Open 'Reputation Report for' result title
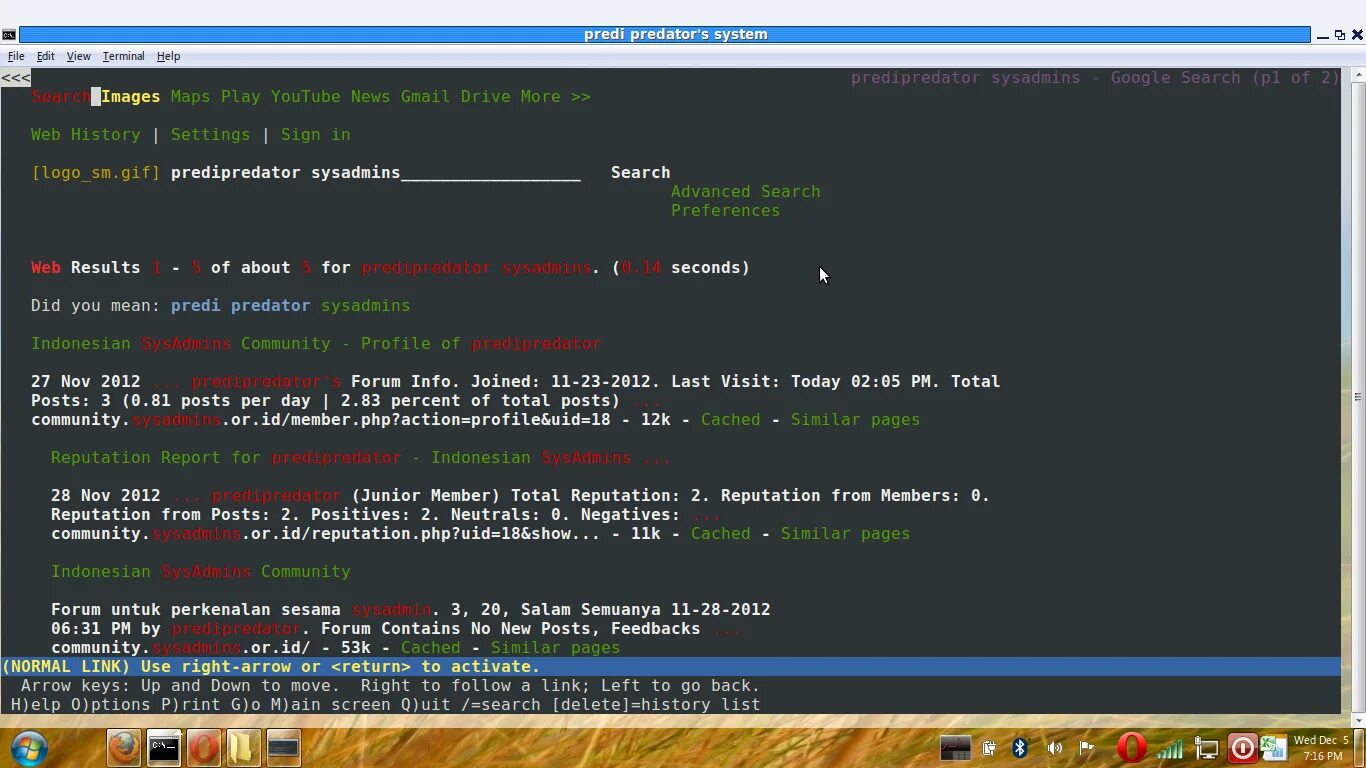Screen dimensions: 1366x768 tap(361, 458)
